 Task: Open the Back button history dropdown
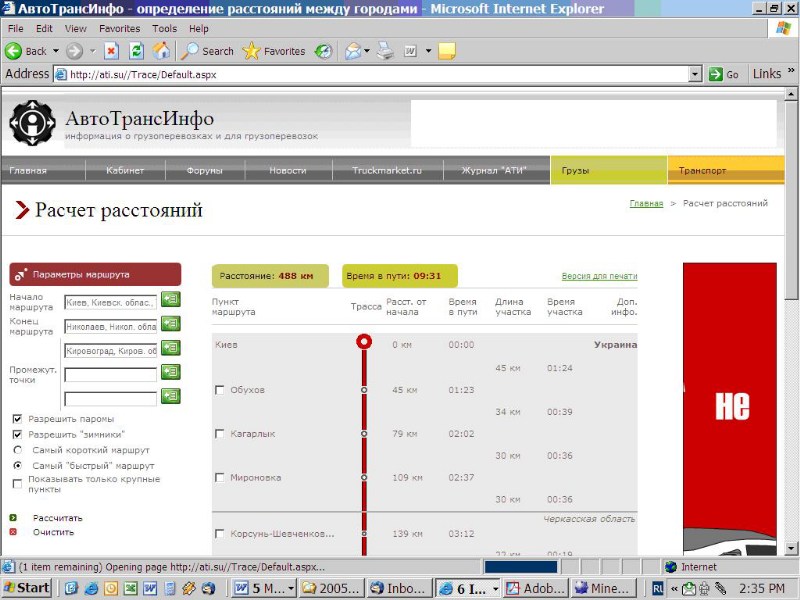(56, 51)
